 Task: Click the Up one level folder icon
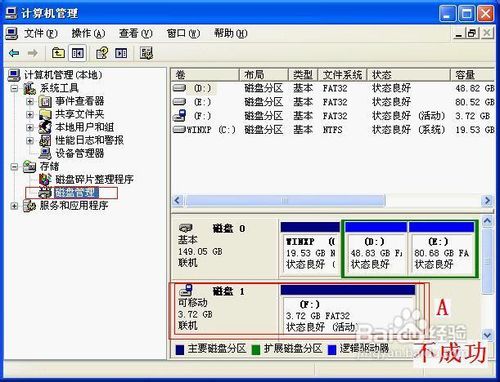[x=58, y=53]
